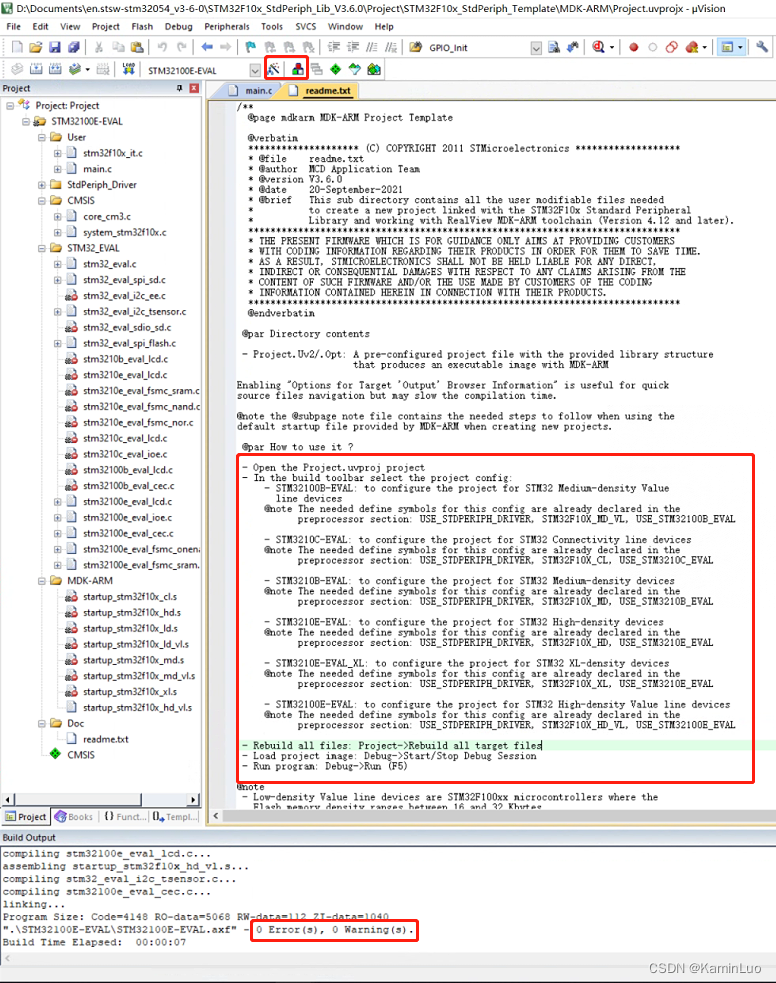The image size is (776, 983).
Task: Navigate backward with the blue arrow
Action: (x=207, y=47)
